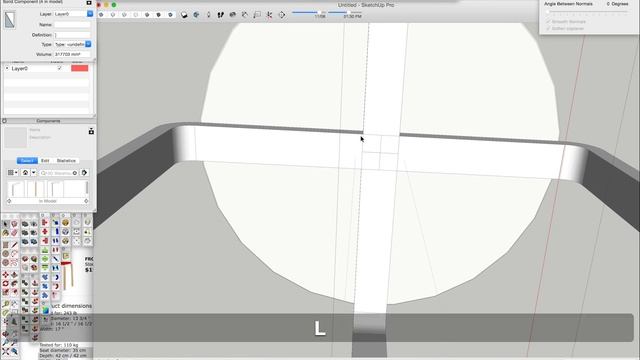
Task: Select the first component thumbnail
Action: point(16,189)
